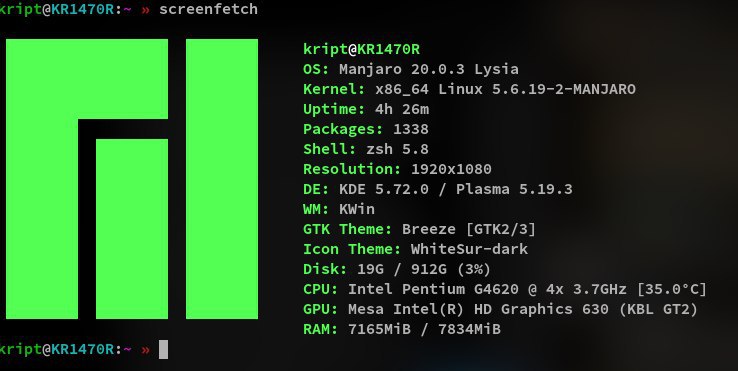The image size is (738, 371).
Task: Click the red prompt arrows on bottom line
Action: click(x=145, y=350)
